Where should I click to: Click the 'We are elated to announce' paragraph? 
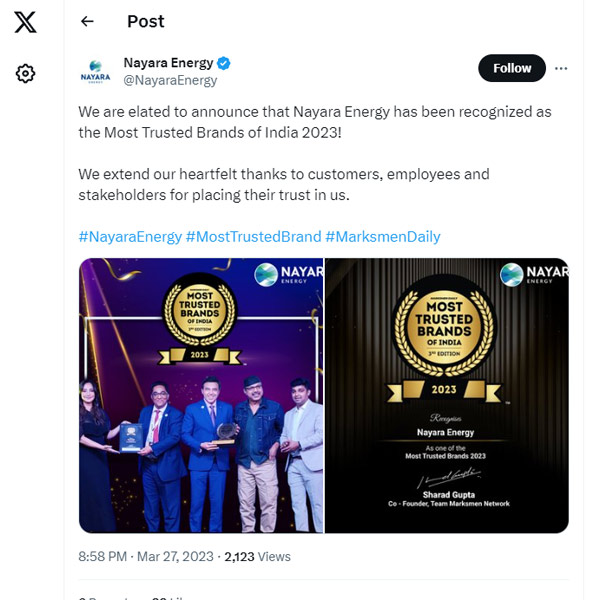315,122
